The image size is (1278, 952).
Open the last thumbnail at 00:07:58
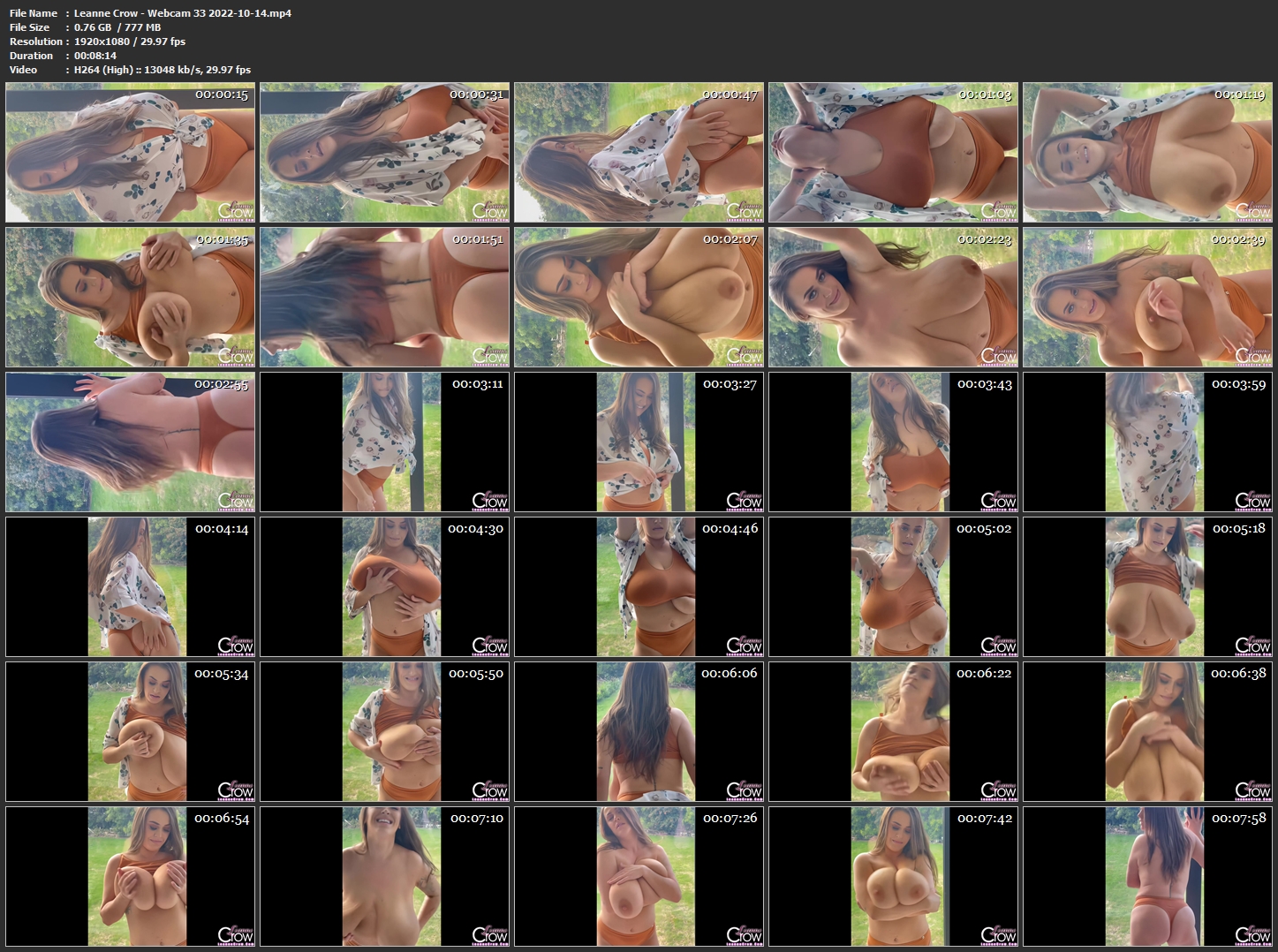[1147, 877]
